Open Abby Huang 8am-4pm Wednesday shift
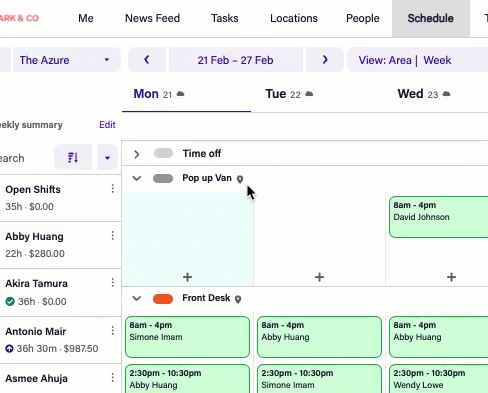The image size is (488, 393). 439,337
